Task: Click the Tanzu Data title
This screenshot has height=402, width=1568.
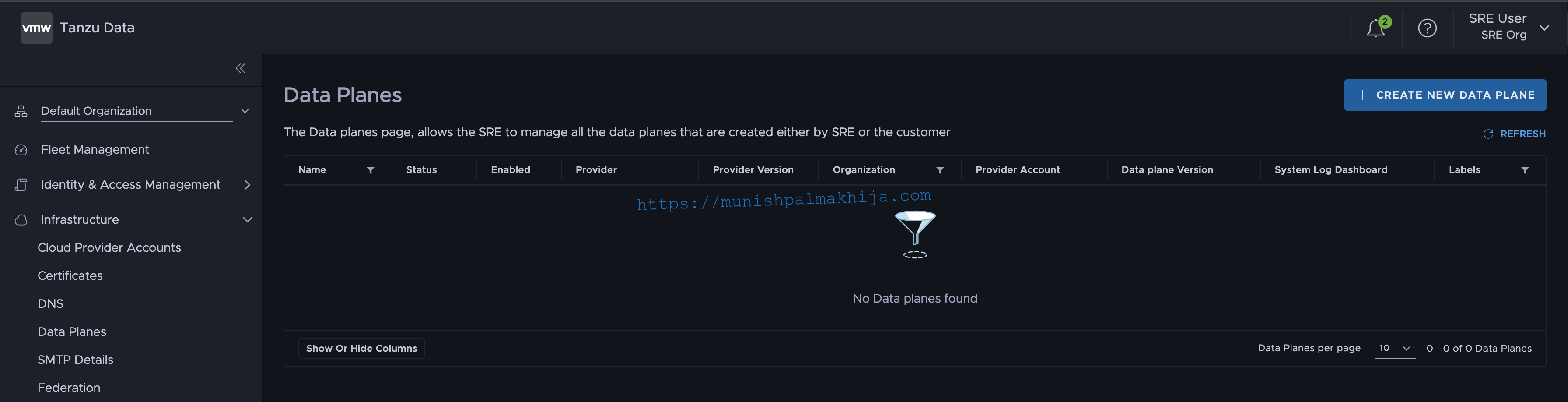Action: [98, 28]
